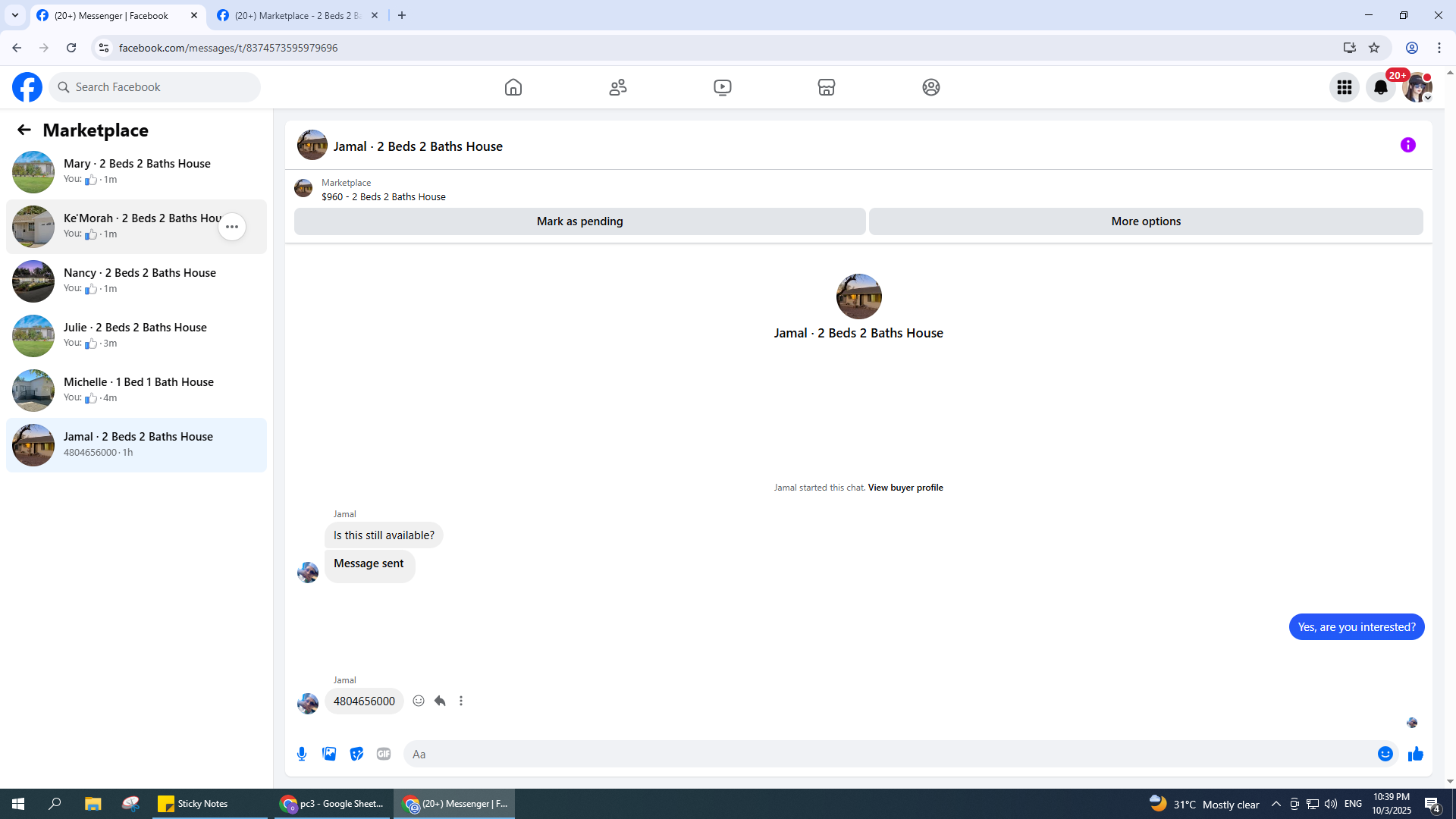Open Michelle's 1 Bed 1 Bath House chat
The height and width of the screenshot is (819, 1456).
click(x=136, y=391)
